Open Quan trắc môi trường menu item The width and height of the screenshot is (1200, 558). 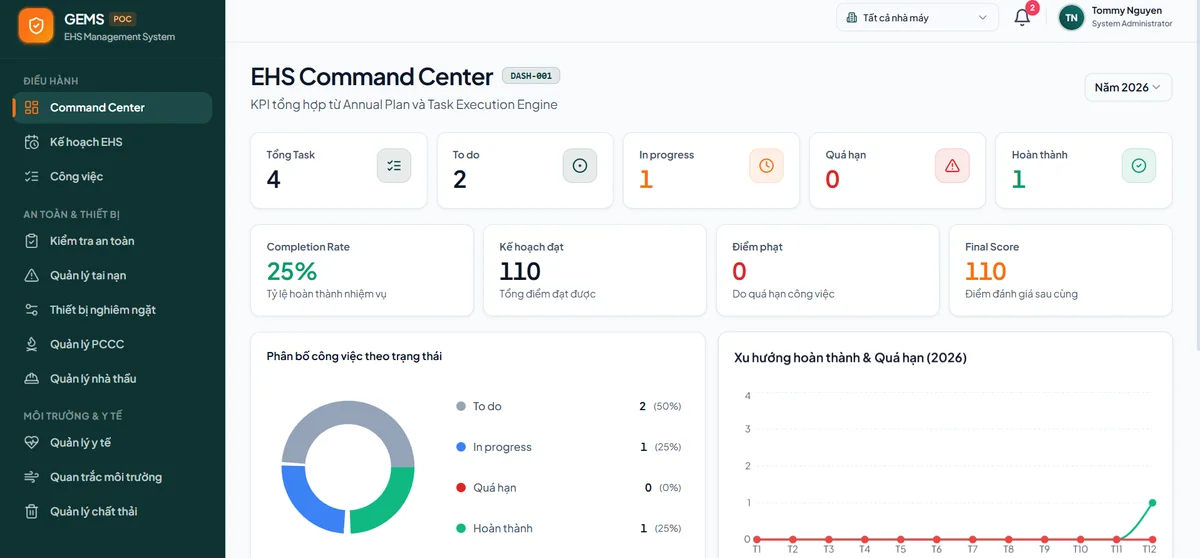(x=112, y=477)
